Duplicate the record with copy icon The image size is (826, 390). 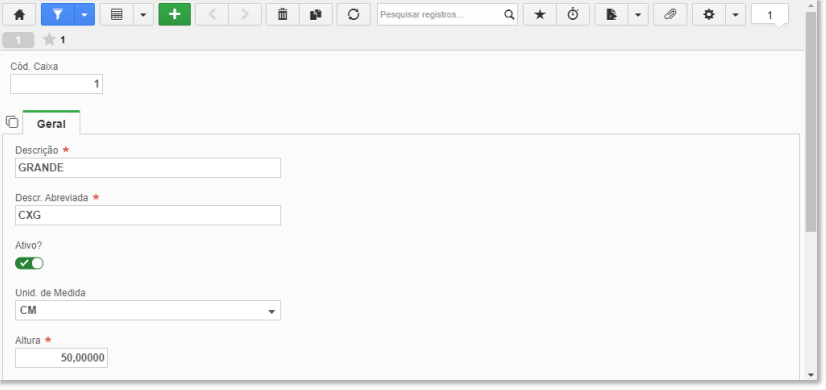coord(316,15)
